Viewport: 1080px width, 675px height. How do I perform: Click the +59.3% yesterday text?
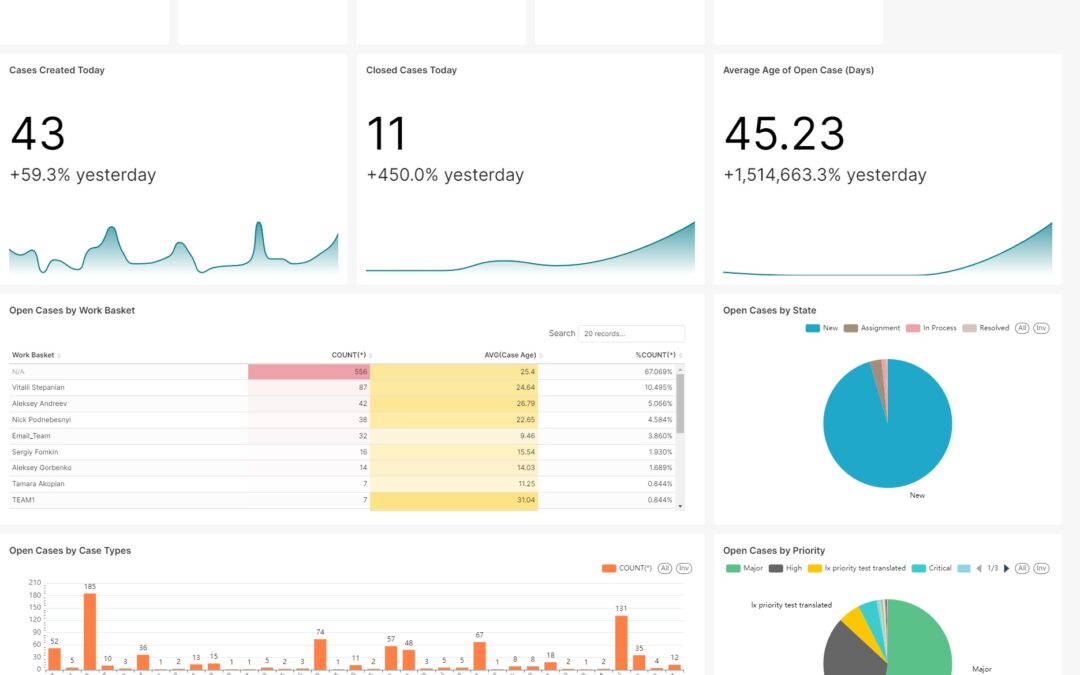(83, 175)
